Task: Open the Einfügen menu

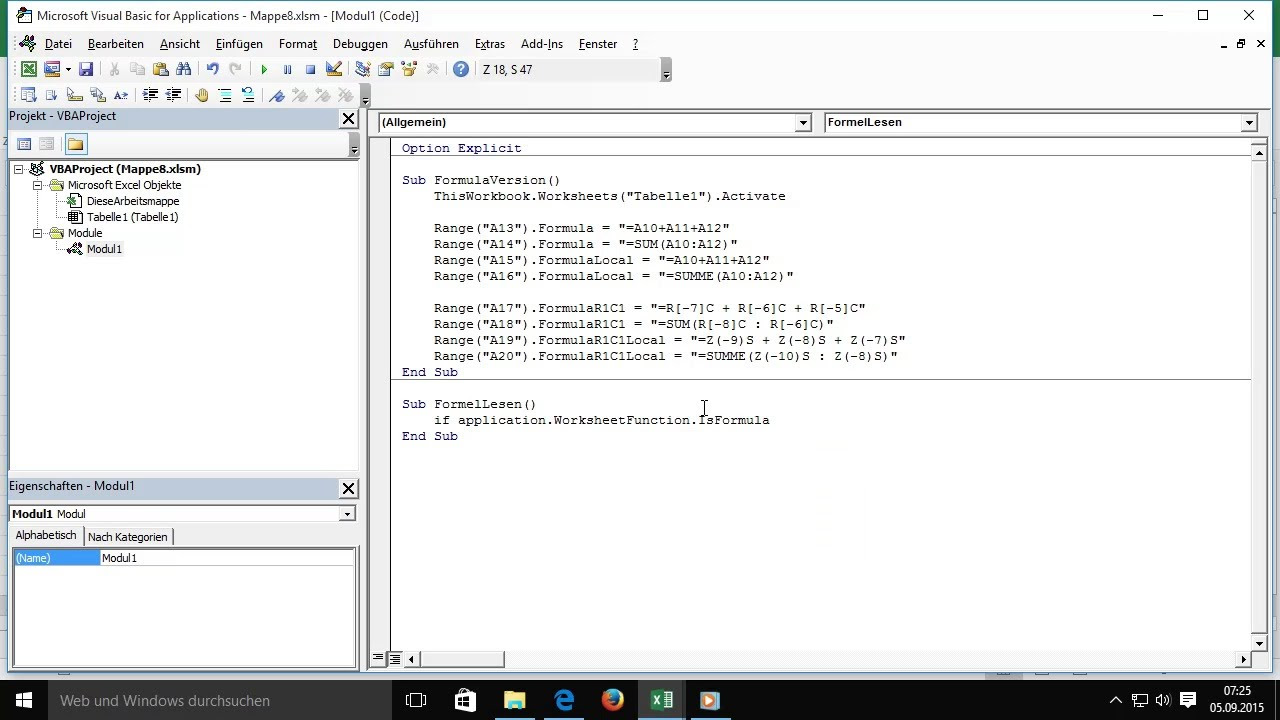Action: point(239,44)
